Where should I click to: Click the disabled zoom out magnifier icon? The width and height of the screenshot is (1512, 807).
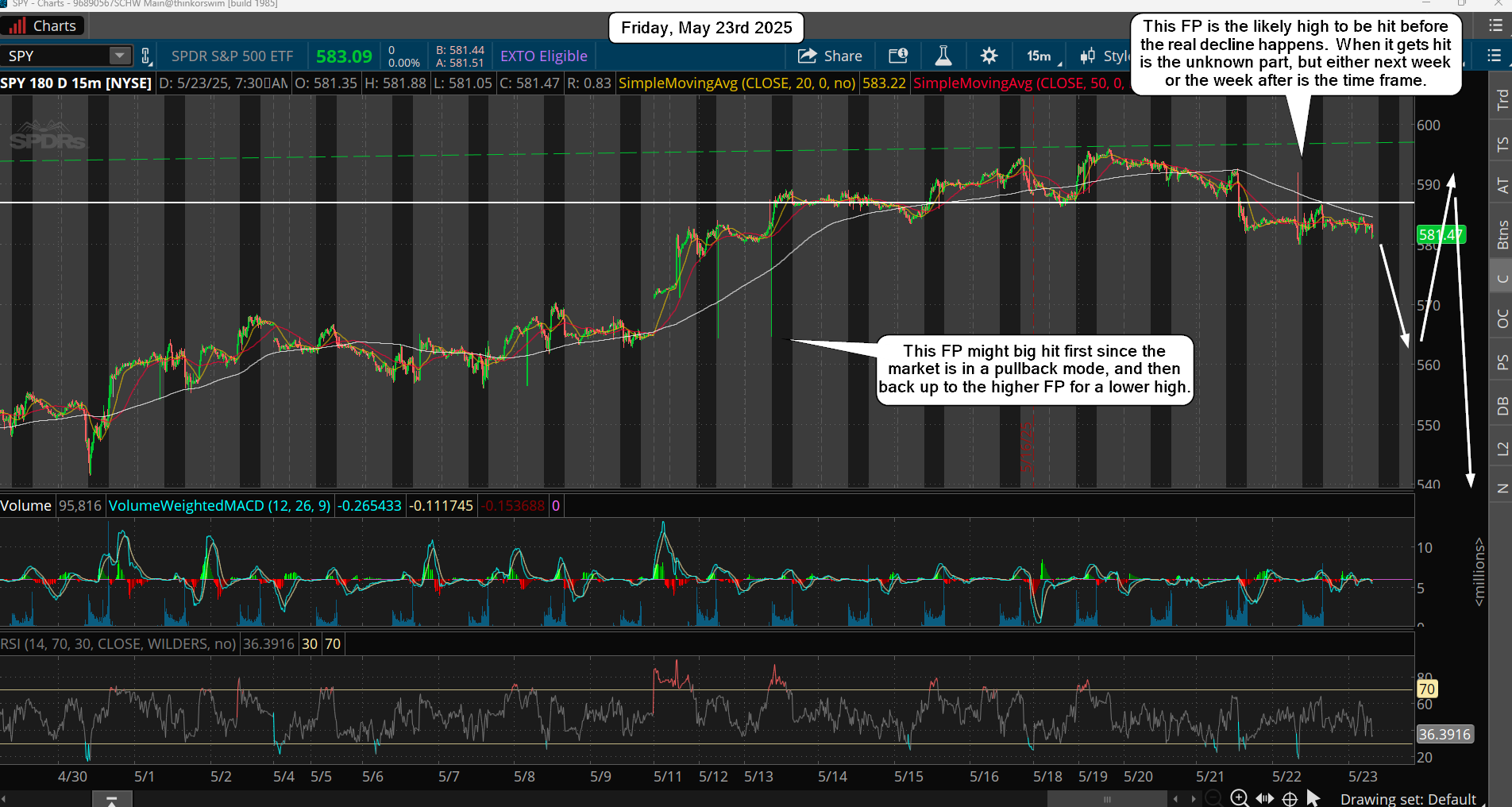(1213, 798)
